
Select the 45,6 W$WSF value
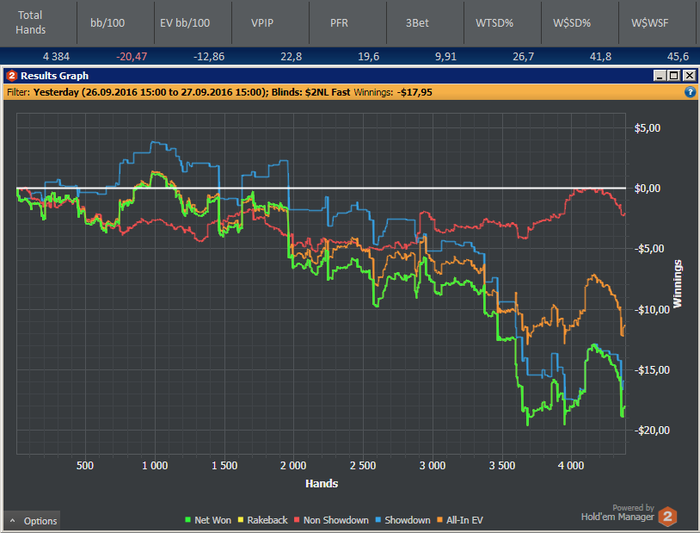click(678, 57)
